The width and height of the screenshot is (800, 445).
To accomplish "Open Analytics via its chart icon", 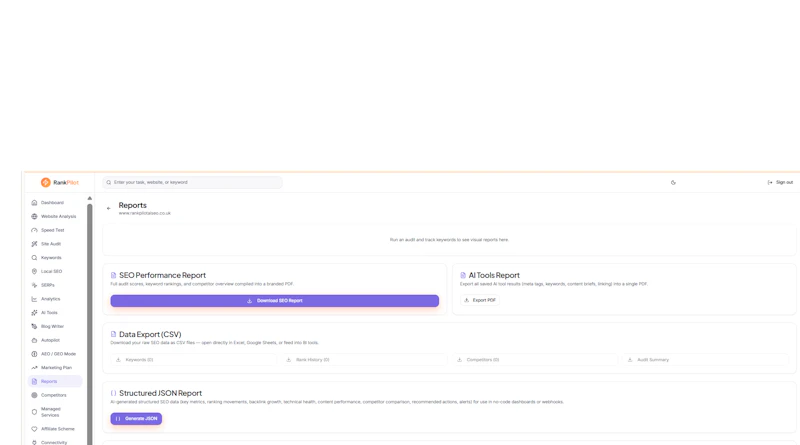I will [34, 299].
